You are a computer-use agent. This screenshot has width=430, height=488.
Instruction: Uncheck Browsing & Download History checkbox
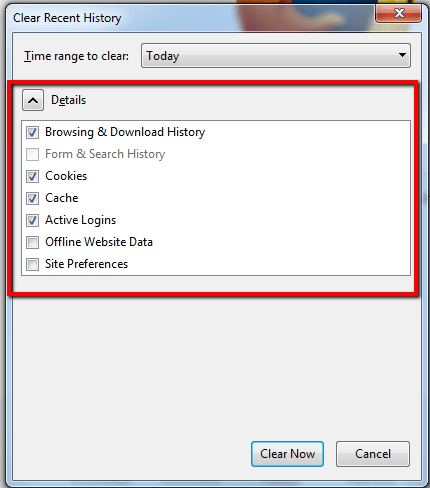point(32,132)
